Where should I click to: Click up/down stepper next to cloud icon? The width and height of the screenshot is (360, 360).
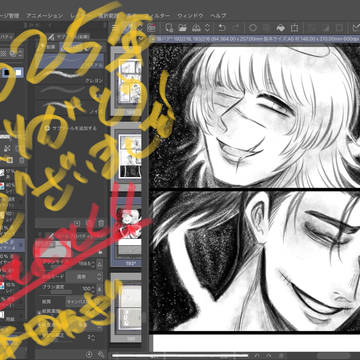tap(207, 28)
